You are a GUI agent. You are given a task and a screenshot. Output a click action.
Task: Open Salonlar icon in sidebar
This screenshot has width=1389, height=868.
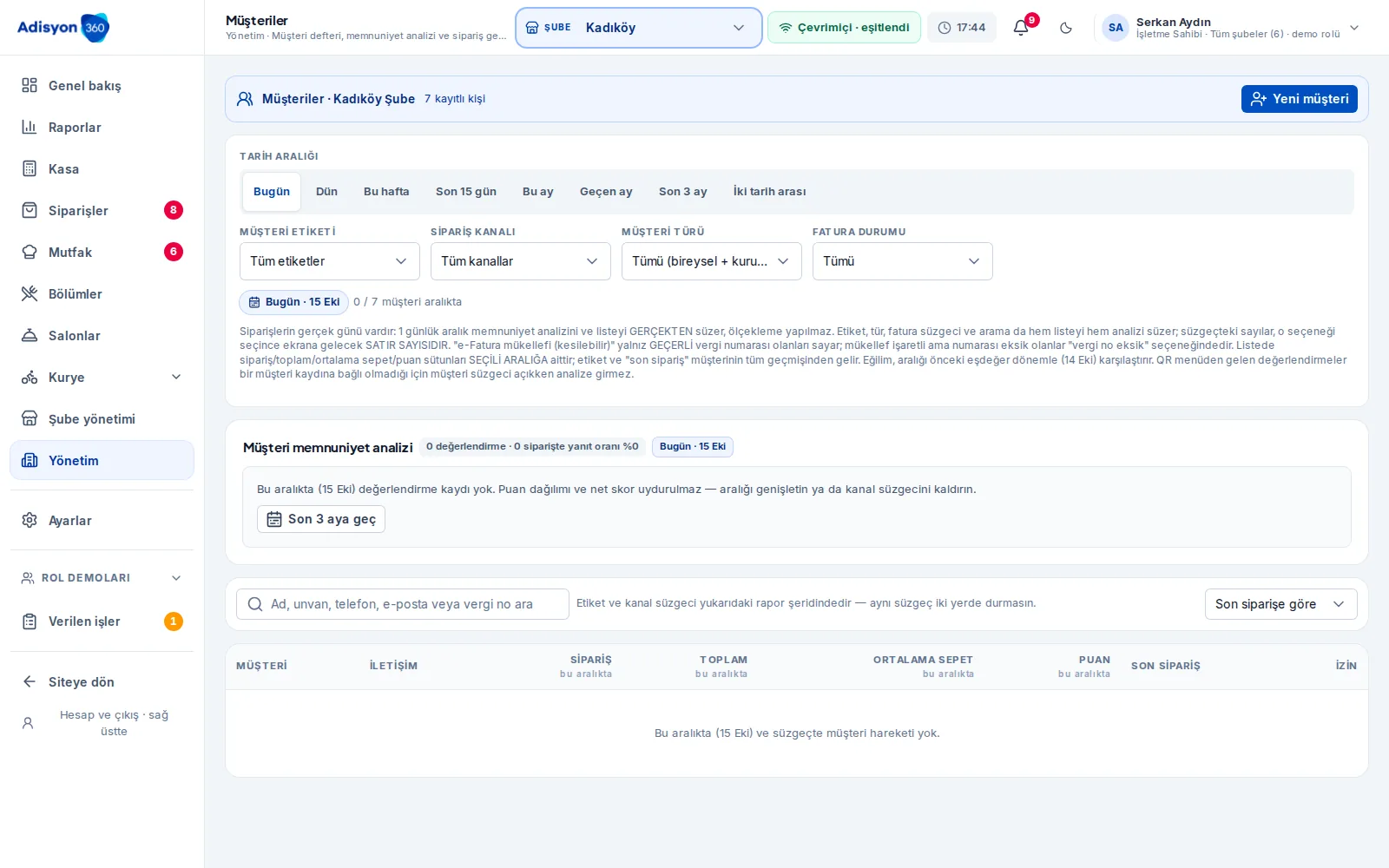(30, 335)
